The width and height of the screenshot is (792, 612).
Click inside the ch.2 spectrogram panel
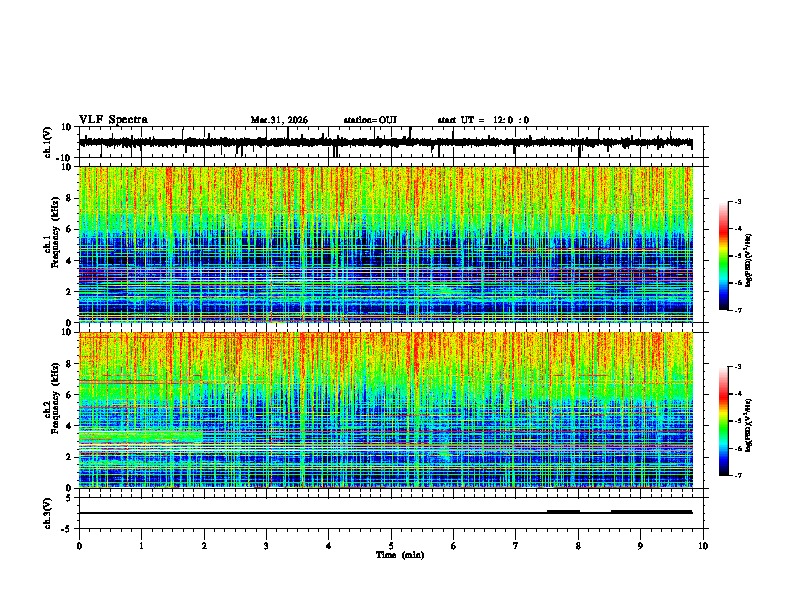point(386,410)
